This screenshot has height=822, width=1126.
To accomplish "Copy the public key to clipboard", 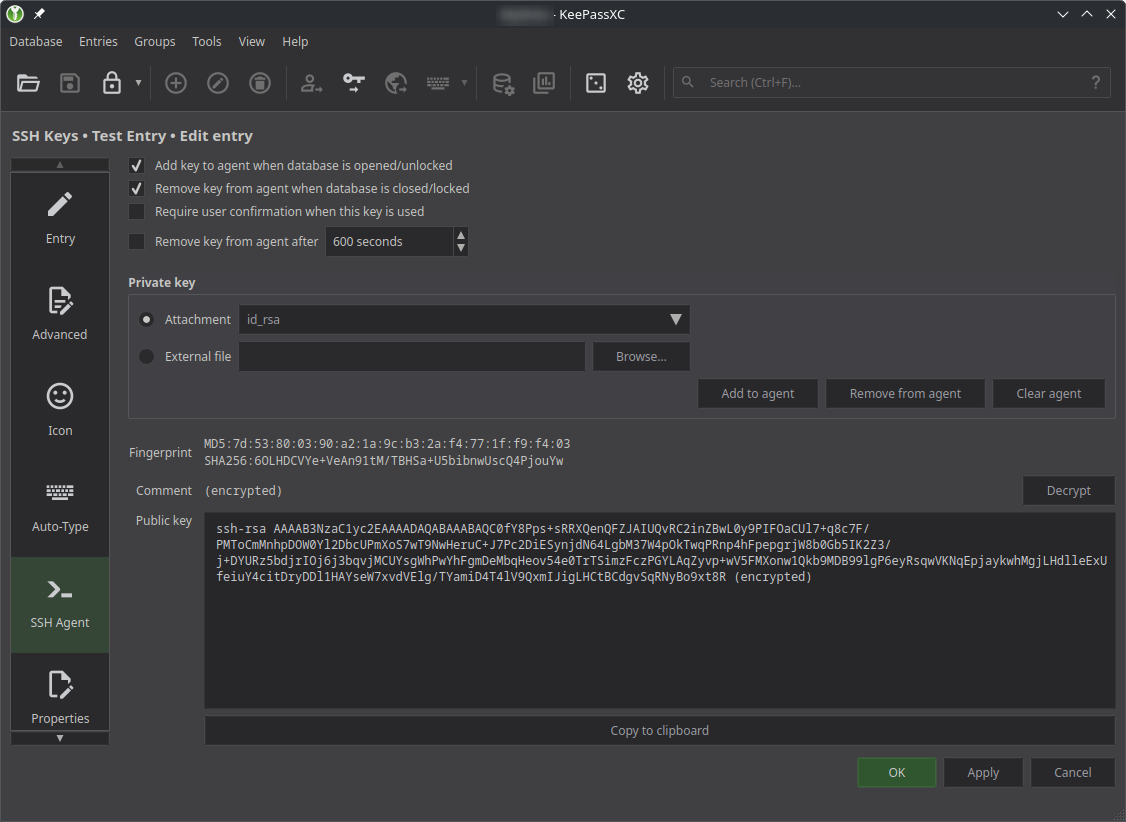I will click(659, 730).
